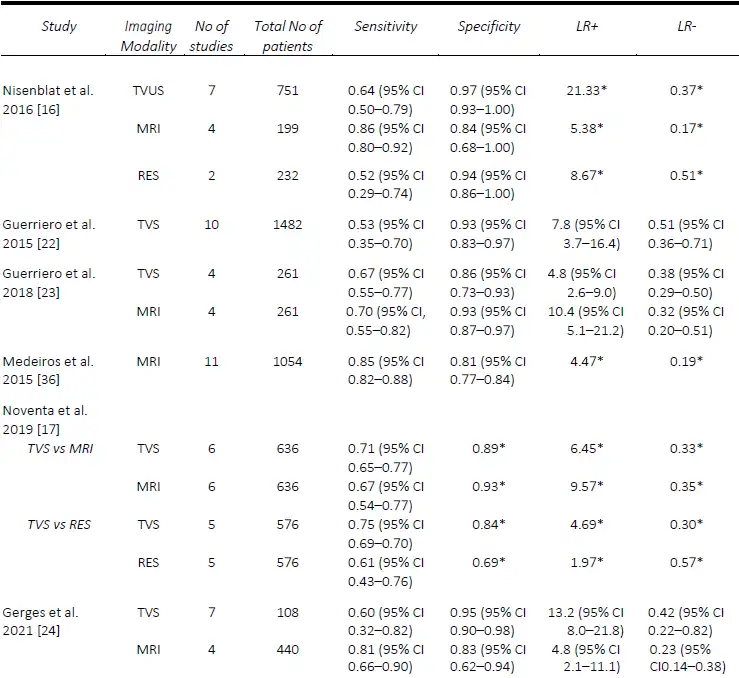The height and width of the screenshot is (678, 739).
Task: Click the Medeiros 2015 reference [36]
Action: (x=48, y=380)
